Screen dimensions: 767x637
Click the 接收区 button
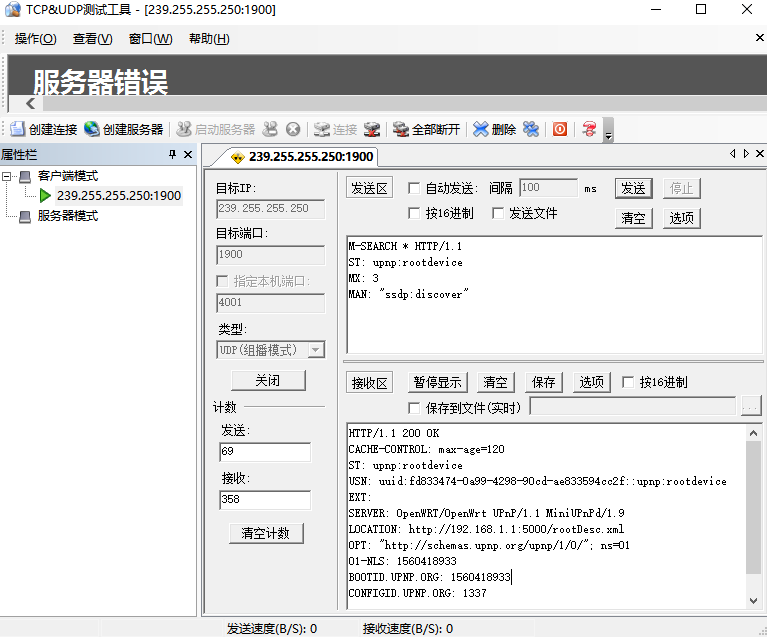(369, 383)
